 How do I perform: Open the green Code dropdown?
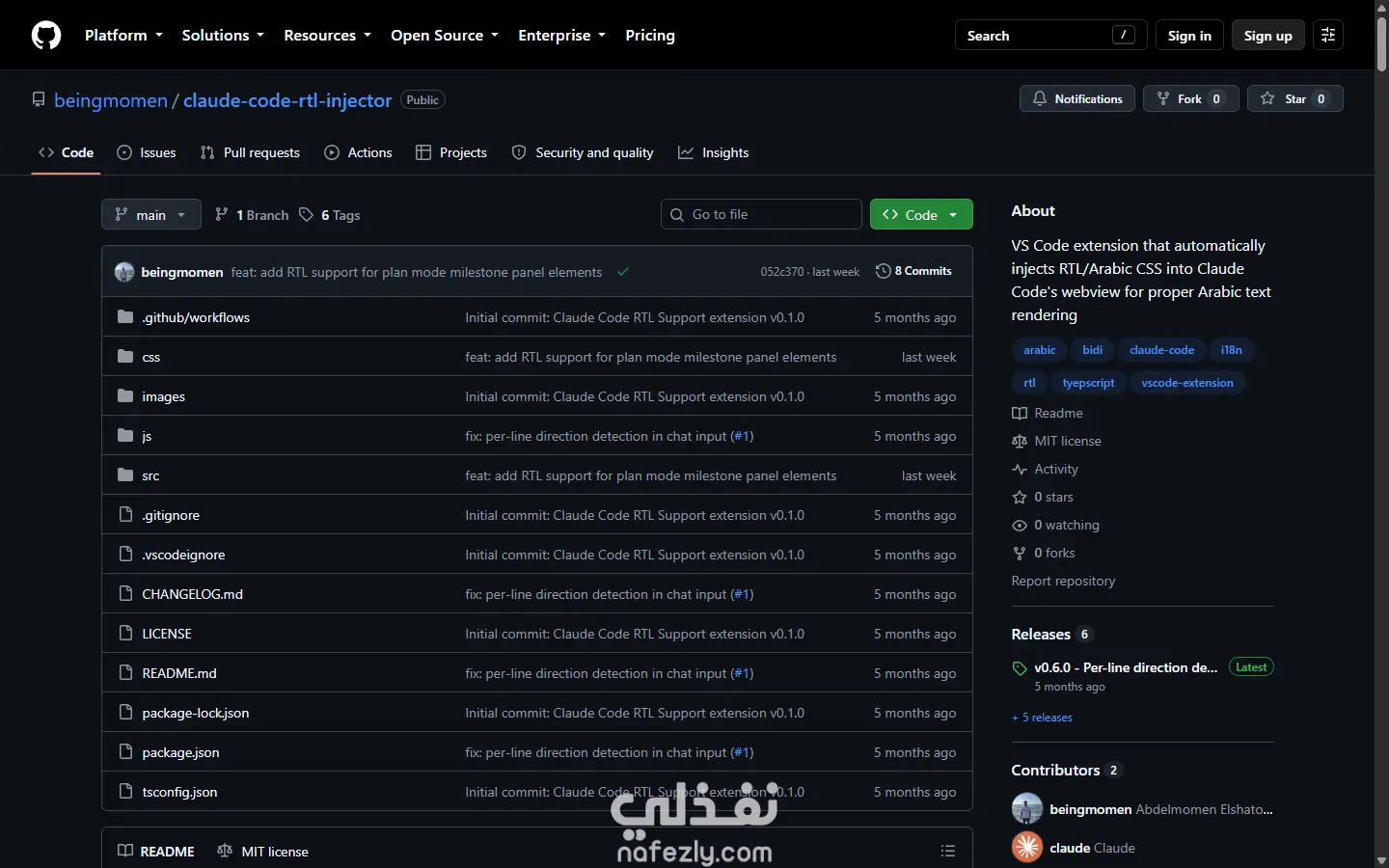click(x=921, y=214)
